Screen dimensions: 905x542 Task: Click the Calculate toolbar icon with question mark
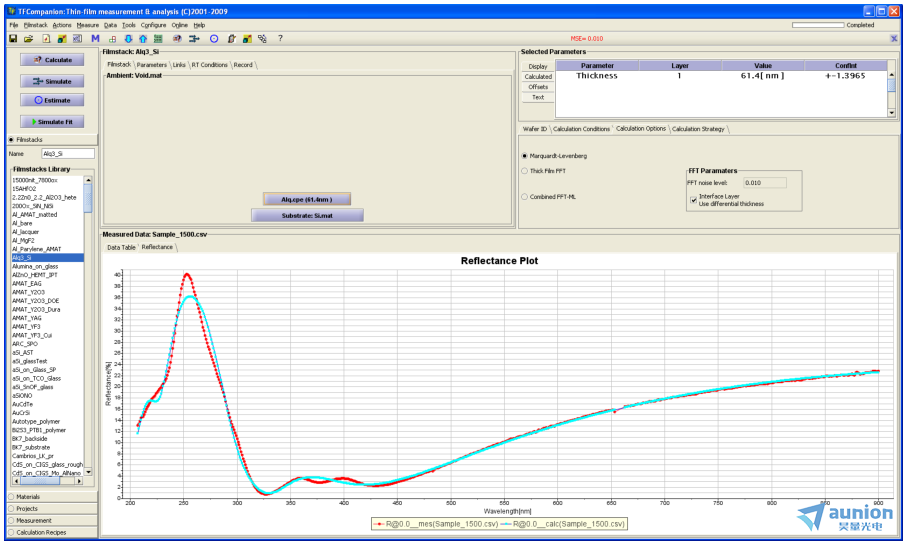[177, 39]
